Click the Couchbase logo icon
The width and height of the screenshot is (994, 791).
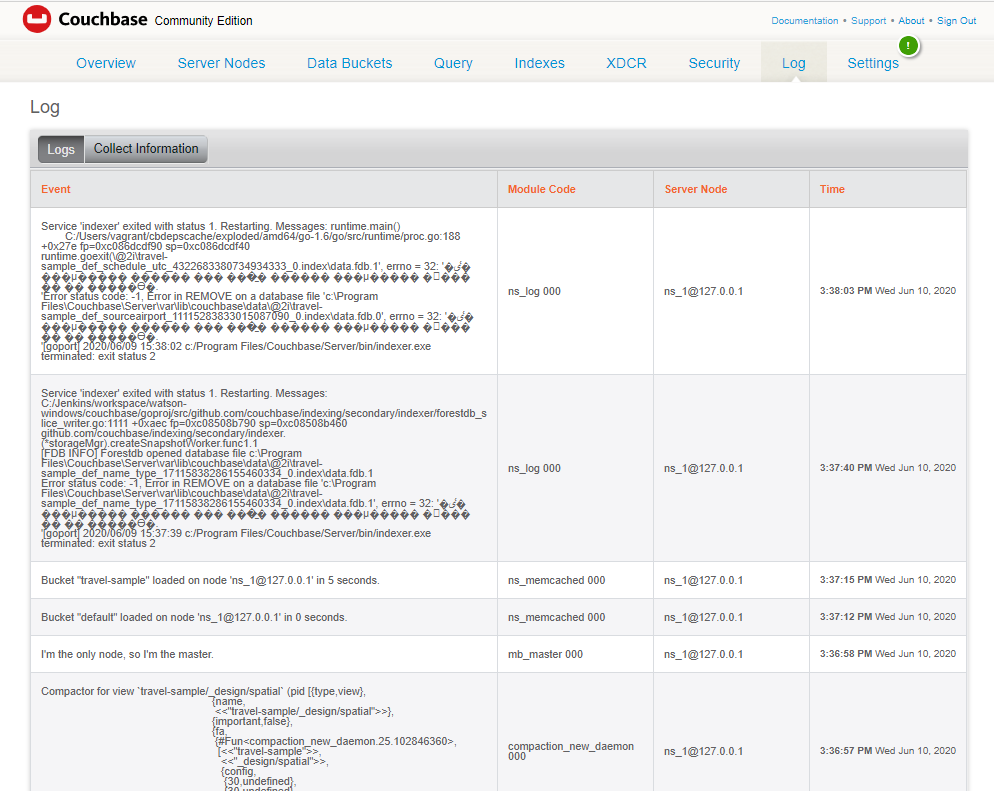[37, 20]
